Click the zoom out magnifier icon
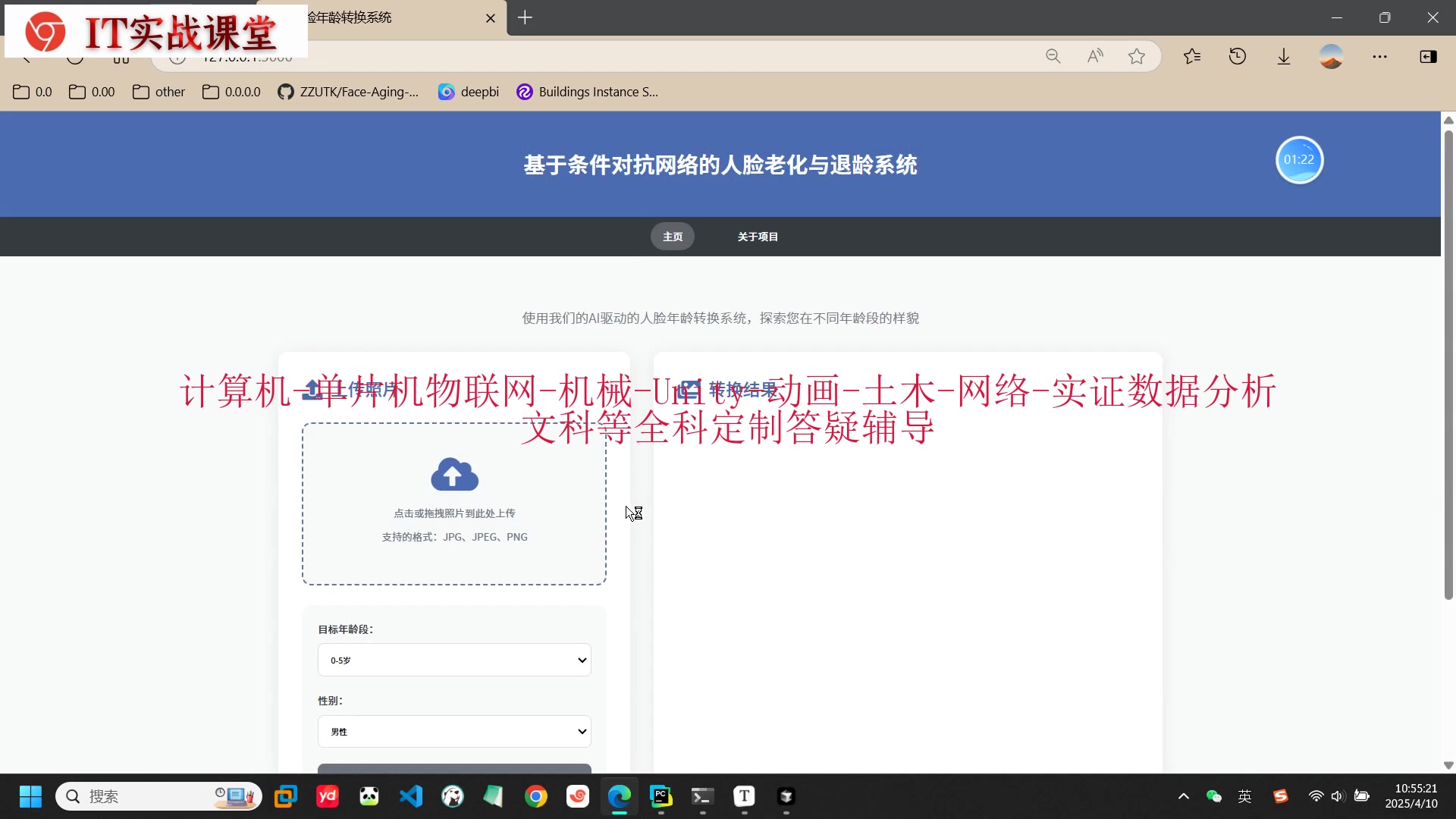 tap(1053, 56)
